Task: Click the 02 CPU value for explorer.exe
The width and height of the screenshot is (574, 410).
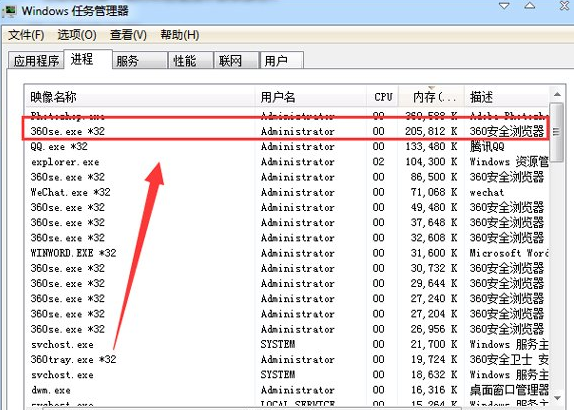Action: tap(379, 162)
